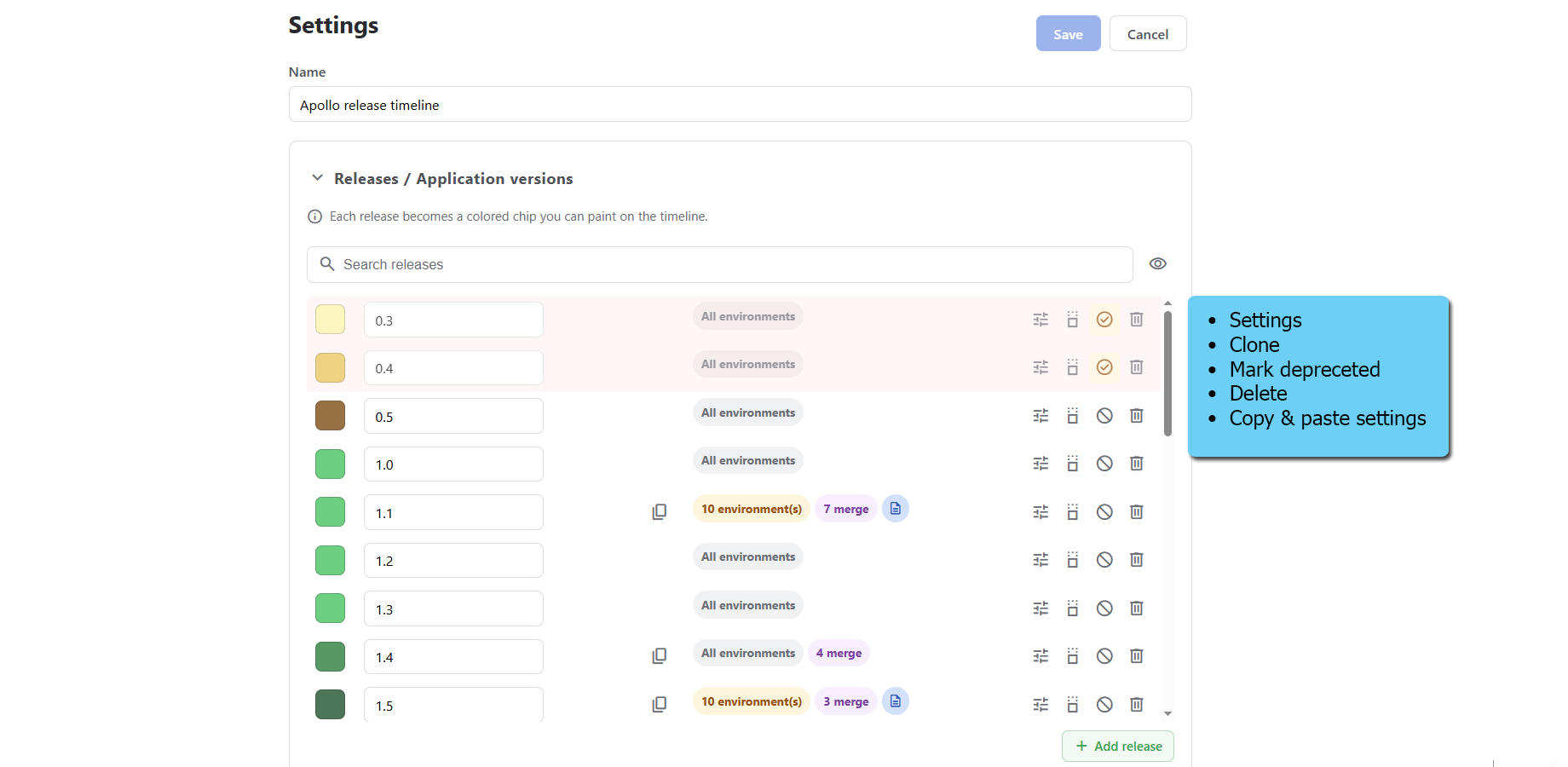Add a new release

1118,746
